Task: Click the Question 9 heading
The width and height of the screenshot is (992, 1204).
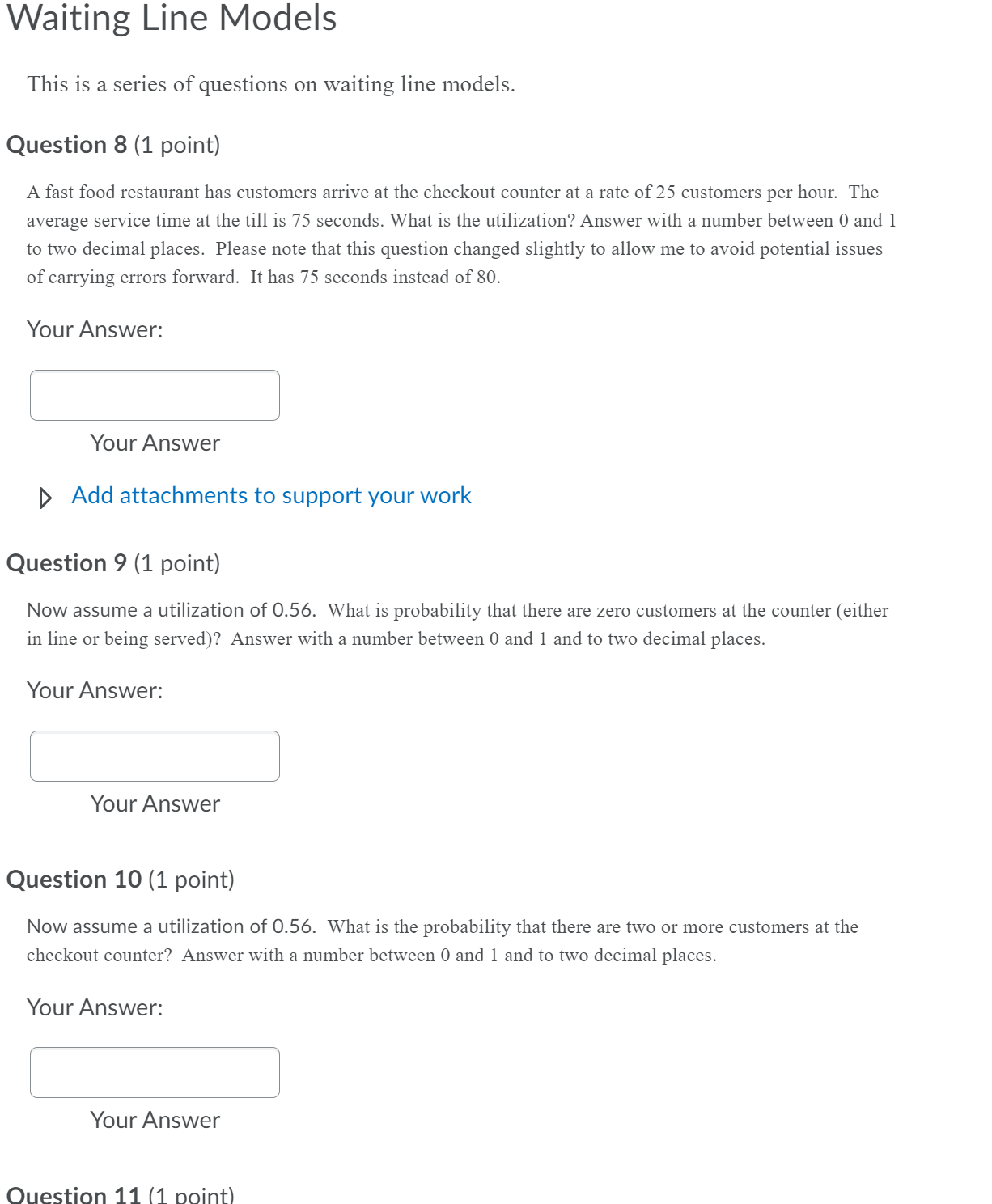Action: click(x=65, y=562)
